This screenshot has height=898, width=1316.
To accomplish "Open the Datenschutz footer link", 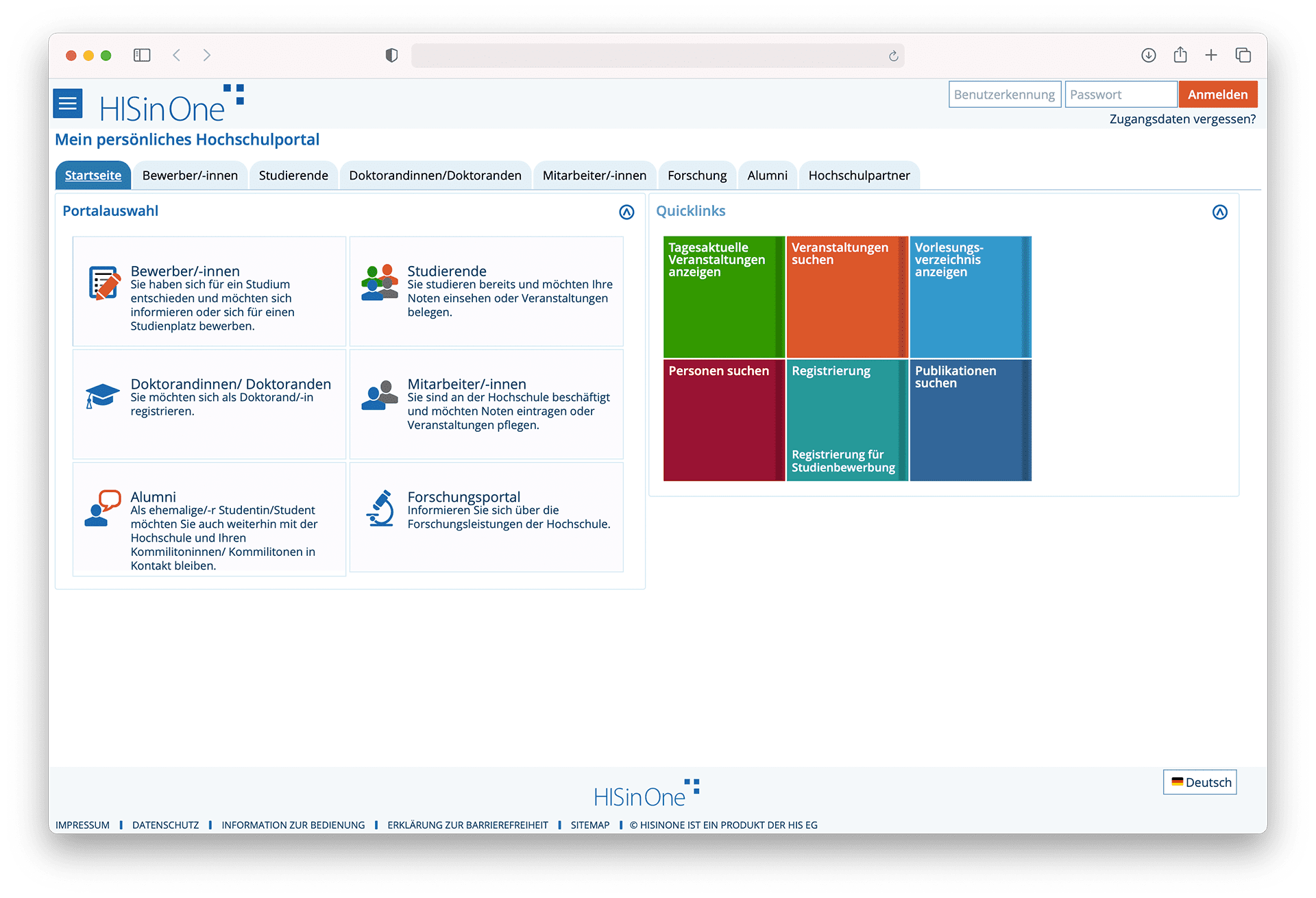I will (x=165, y=825).
